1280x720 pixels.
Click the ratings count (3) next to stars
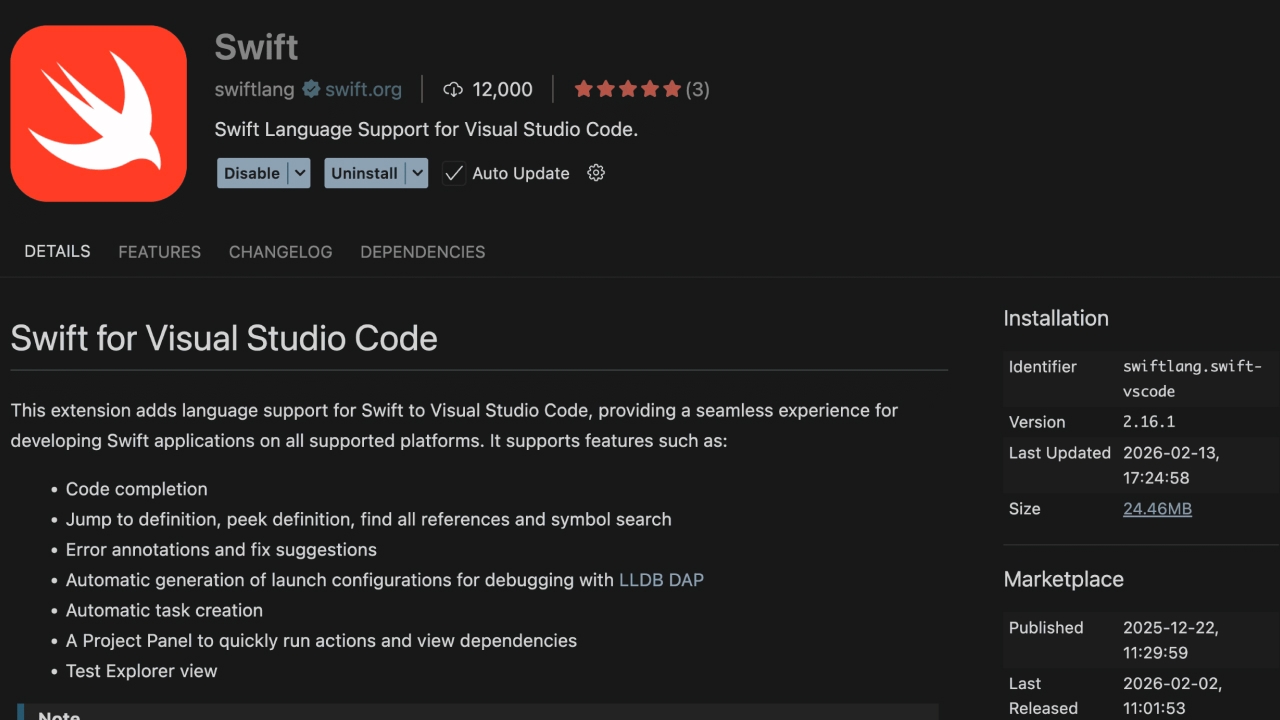[698, 89]
